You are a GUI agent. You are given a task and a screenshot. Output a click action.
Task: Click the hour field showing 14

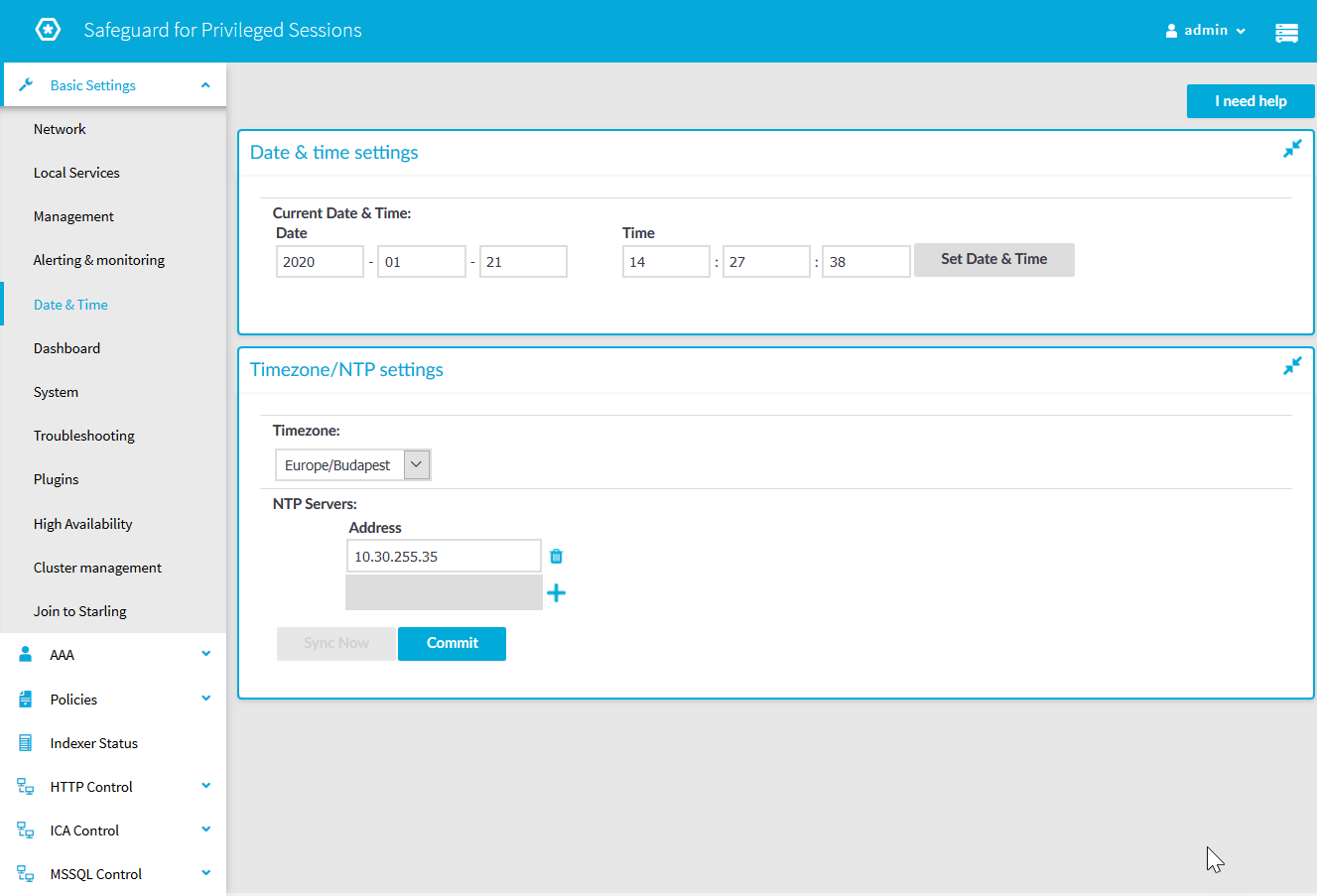666,262
